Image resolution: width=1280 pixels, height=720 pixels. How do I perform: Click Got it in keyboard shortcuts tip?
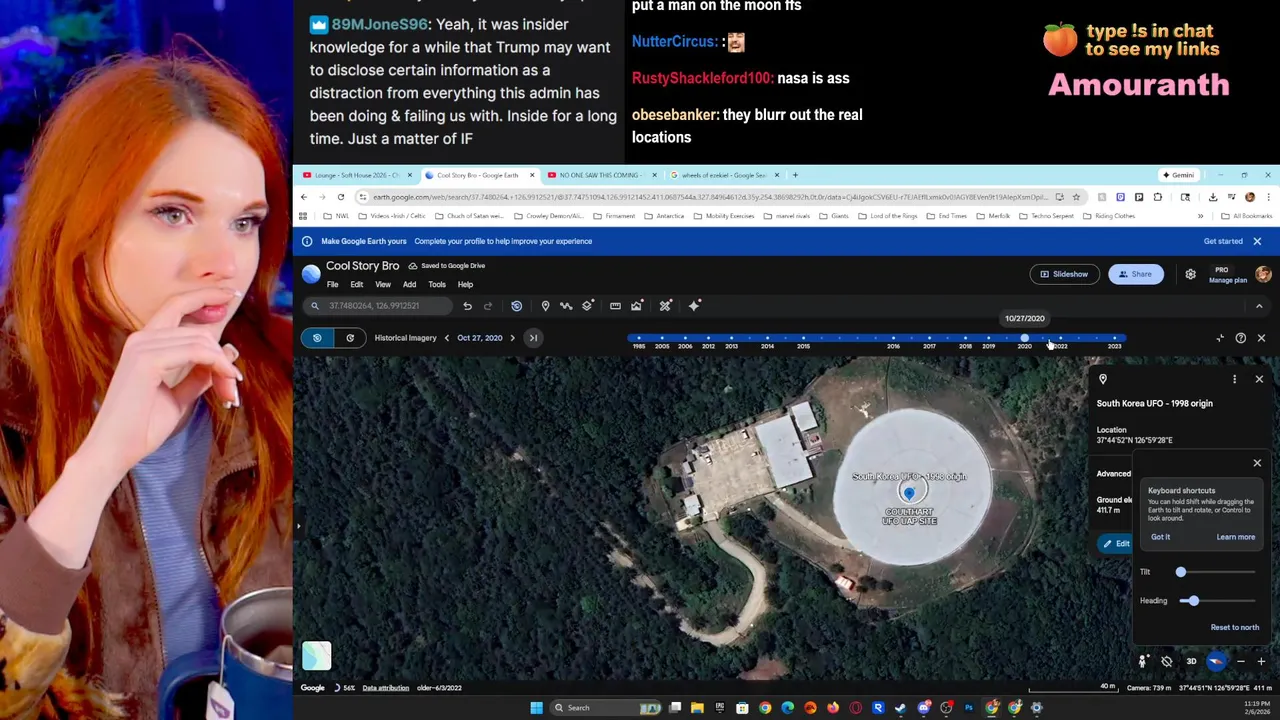[x=1160, y=537]
